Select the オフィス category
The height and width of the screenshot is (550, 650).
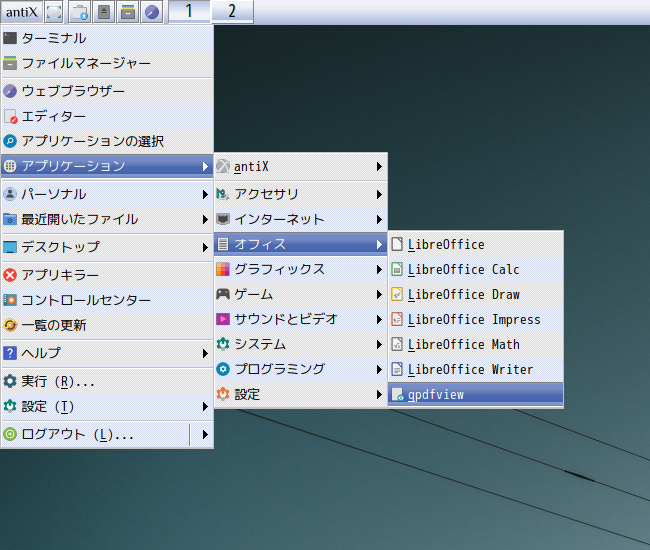[x=301, y=244]
